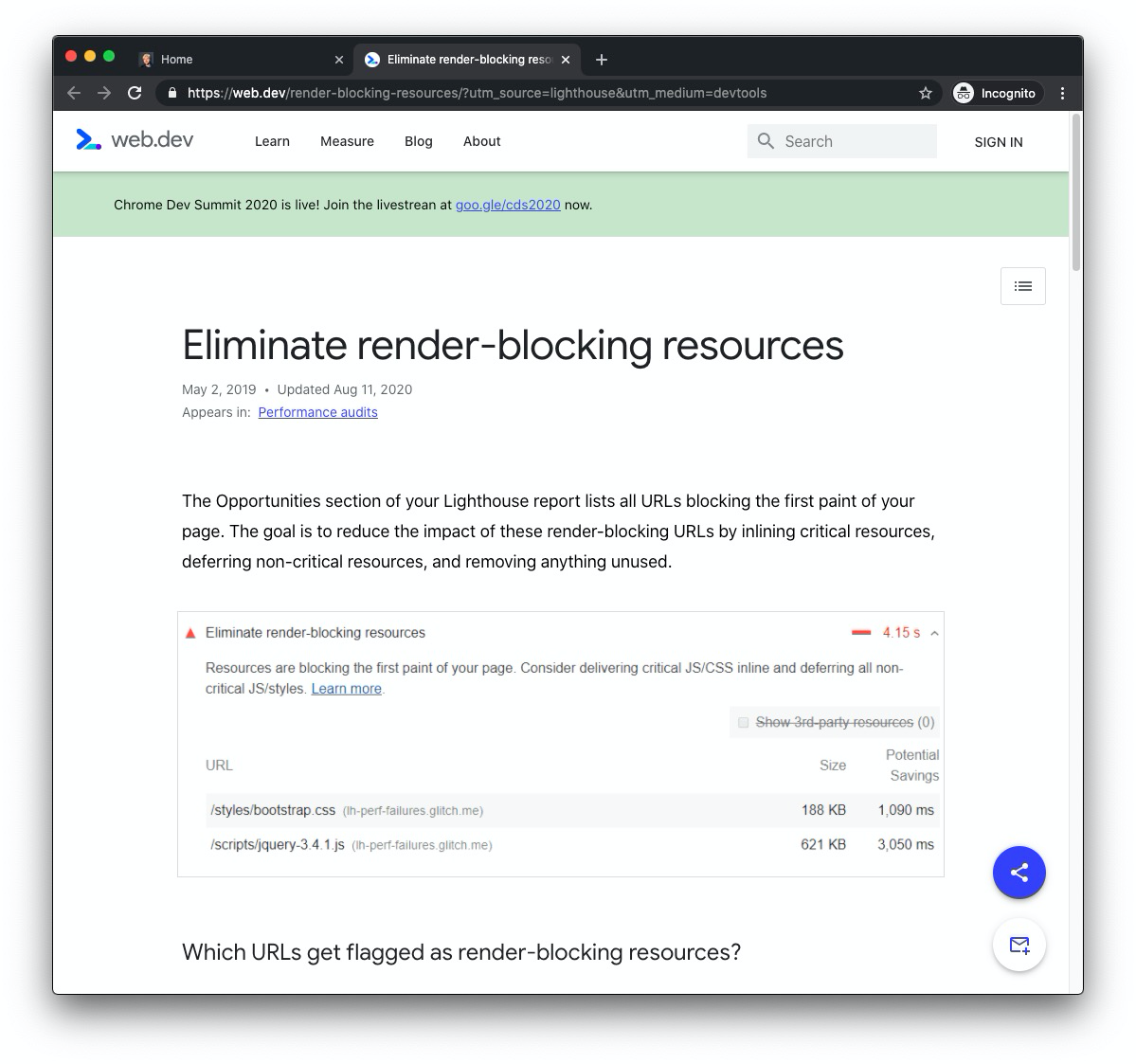The image size is (1136, 1064).
Task: Click the web.dev logo
Action: tap(134, 140)
